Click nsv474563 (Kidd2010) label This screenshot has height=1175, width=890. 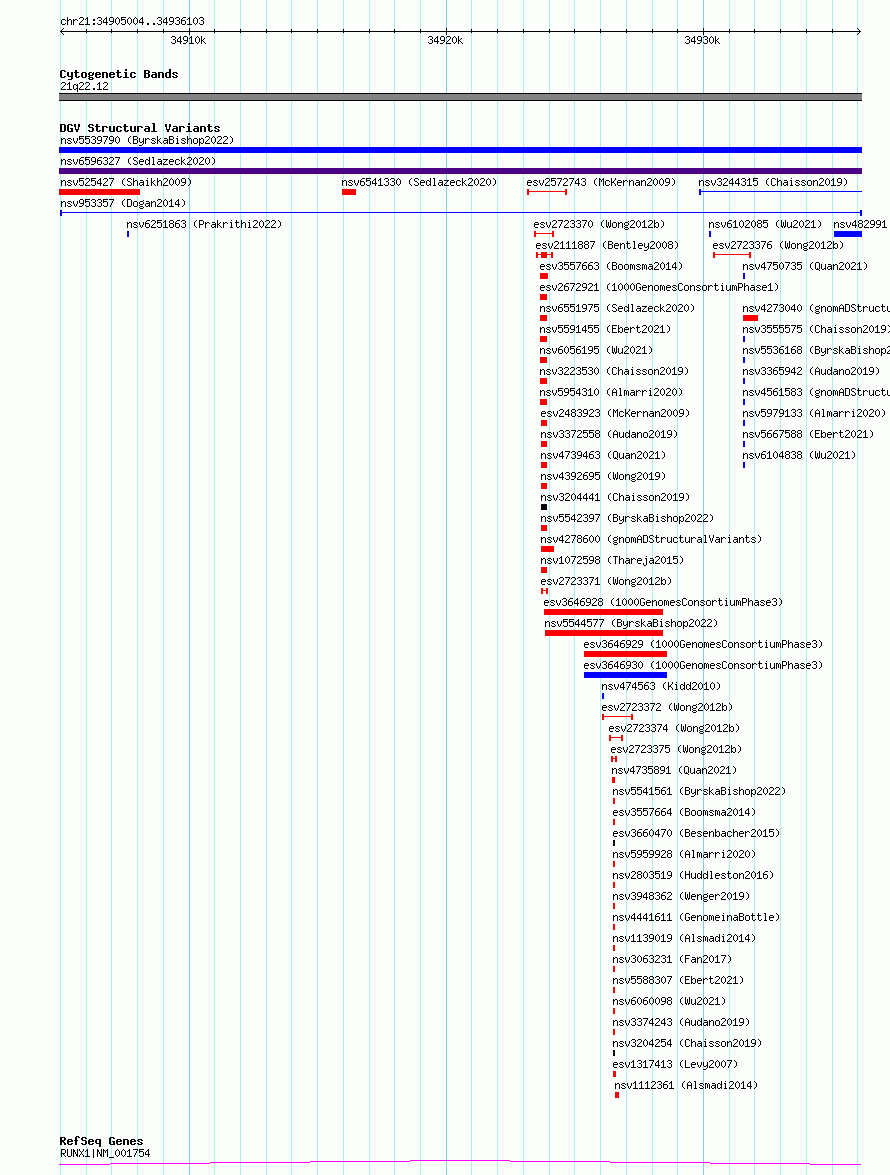[661, 686]
